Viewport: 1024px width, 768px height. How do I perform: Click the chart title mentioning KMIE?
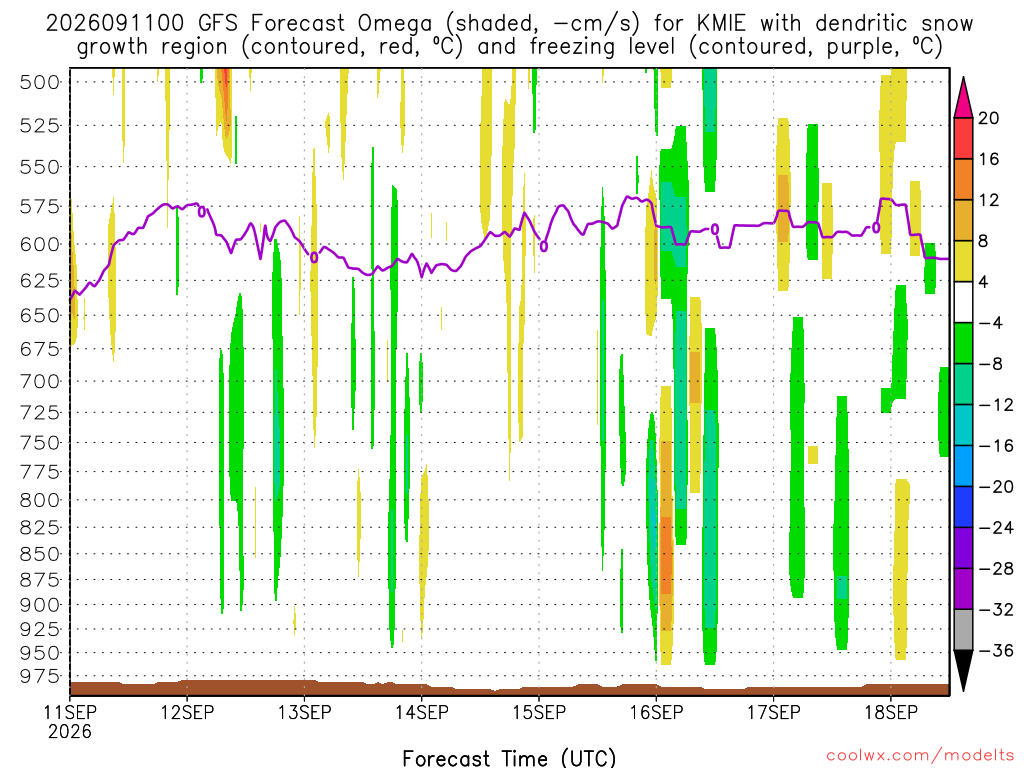pyautogui.click(x=509, y=35)
